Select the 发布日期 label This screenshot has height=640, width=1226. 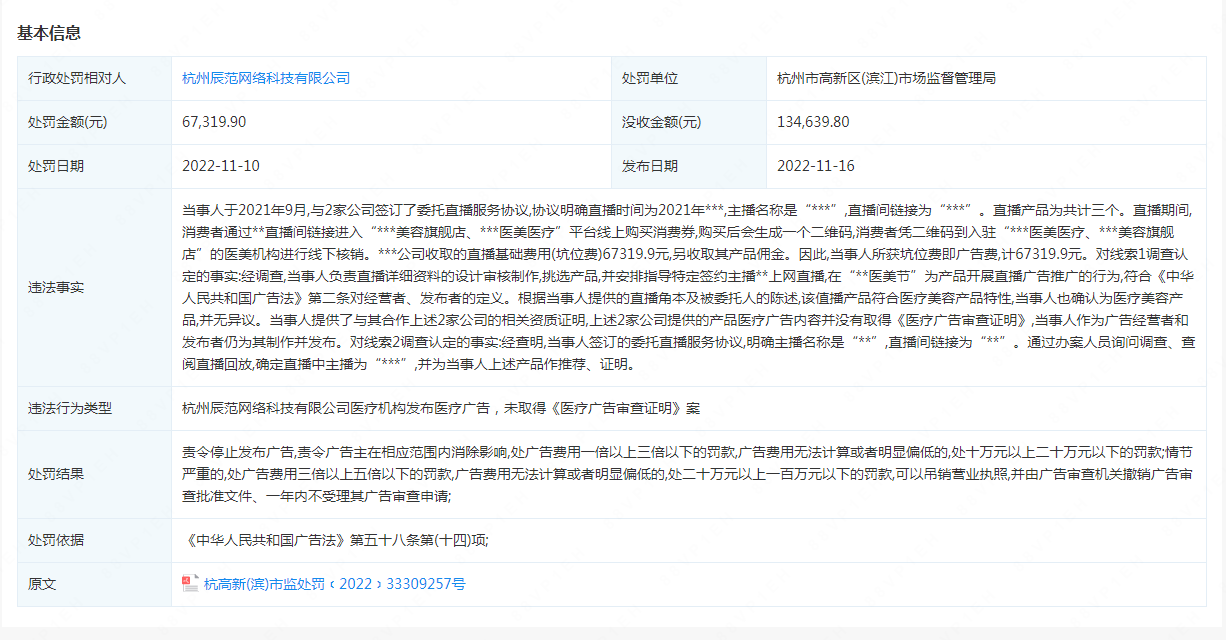tap(650, 166)
